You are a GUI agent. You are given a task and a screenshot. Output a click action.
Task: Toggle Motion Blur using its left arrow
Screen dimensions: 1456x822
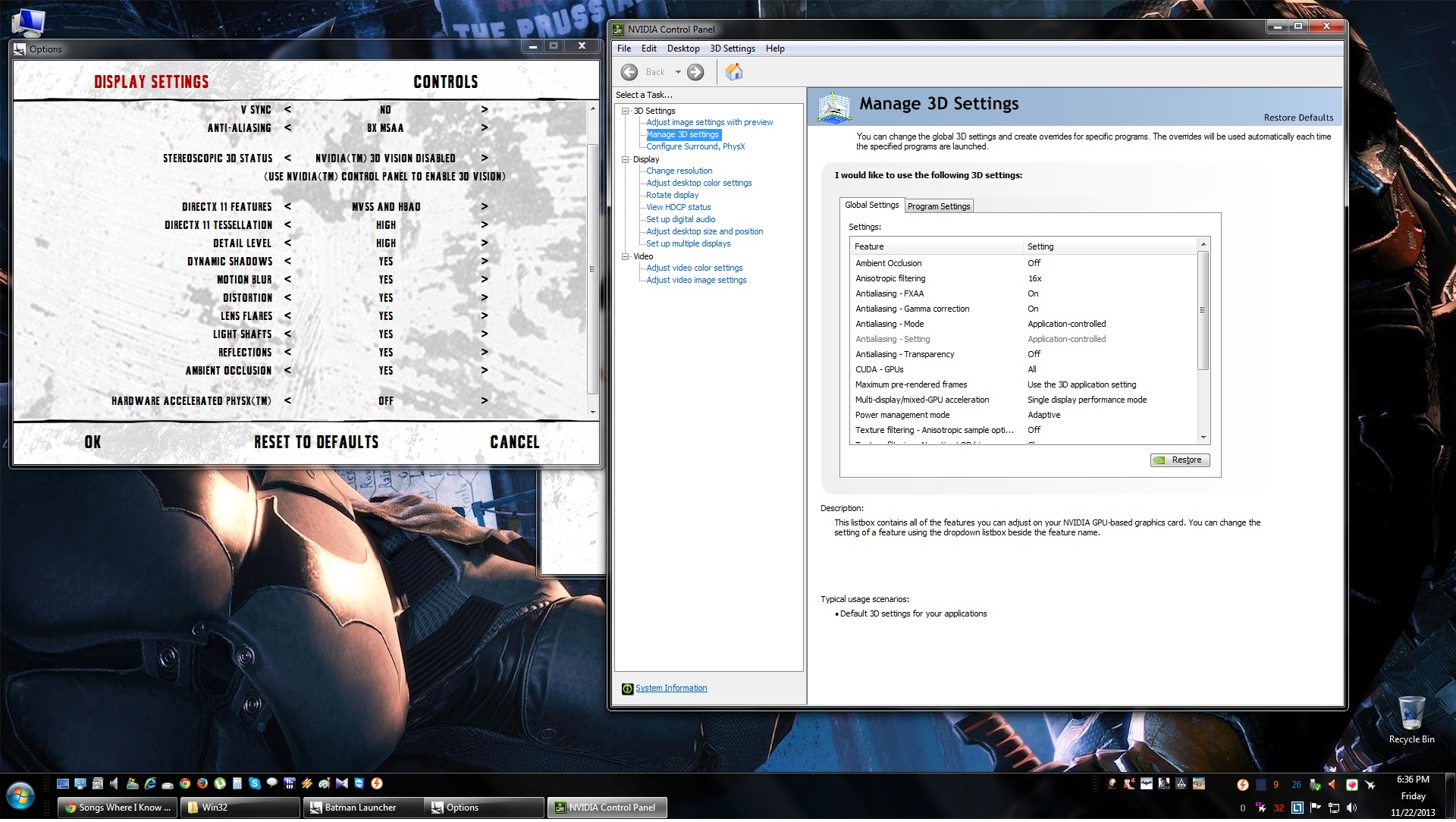pyautogui.click(x=287, y=280)
